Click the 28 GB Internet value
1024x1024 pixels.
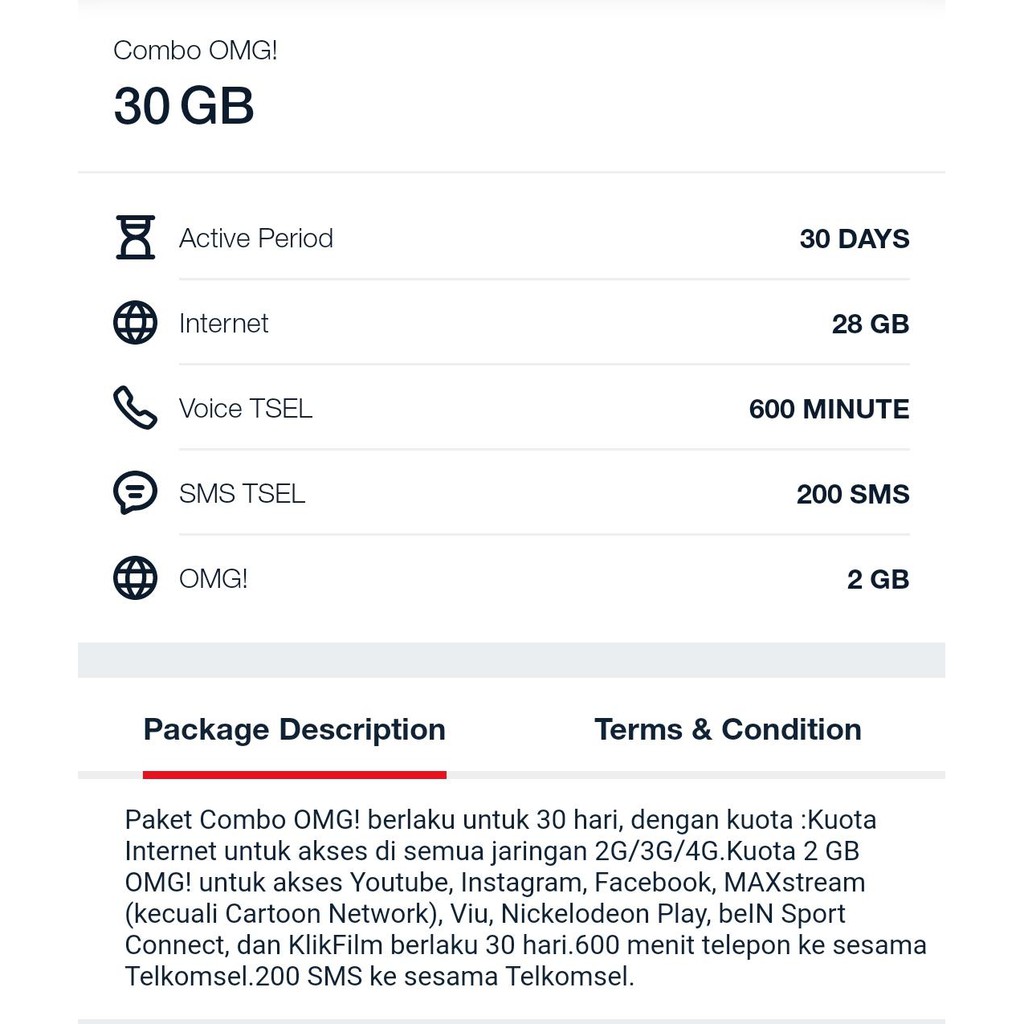click(870, 323)
